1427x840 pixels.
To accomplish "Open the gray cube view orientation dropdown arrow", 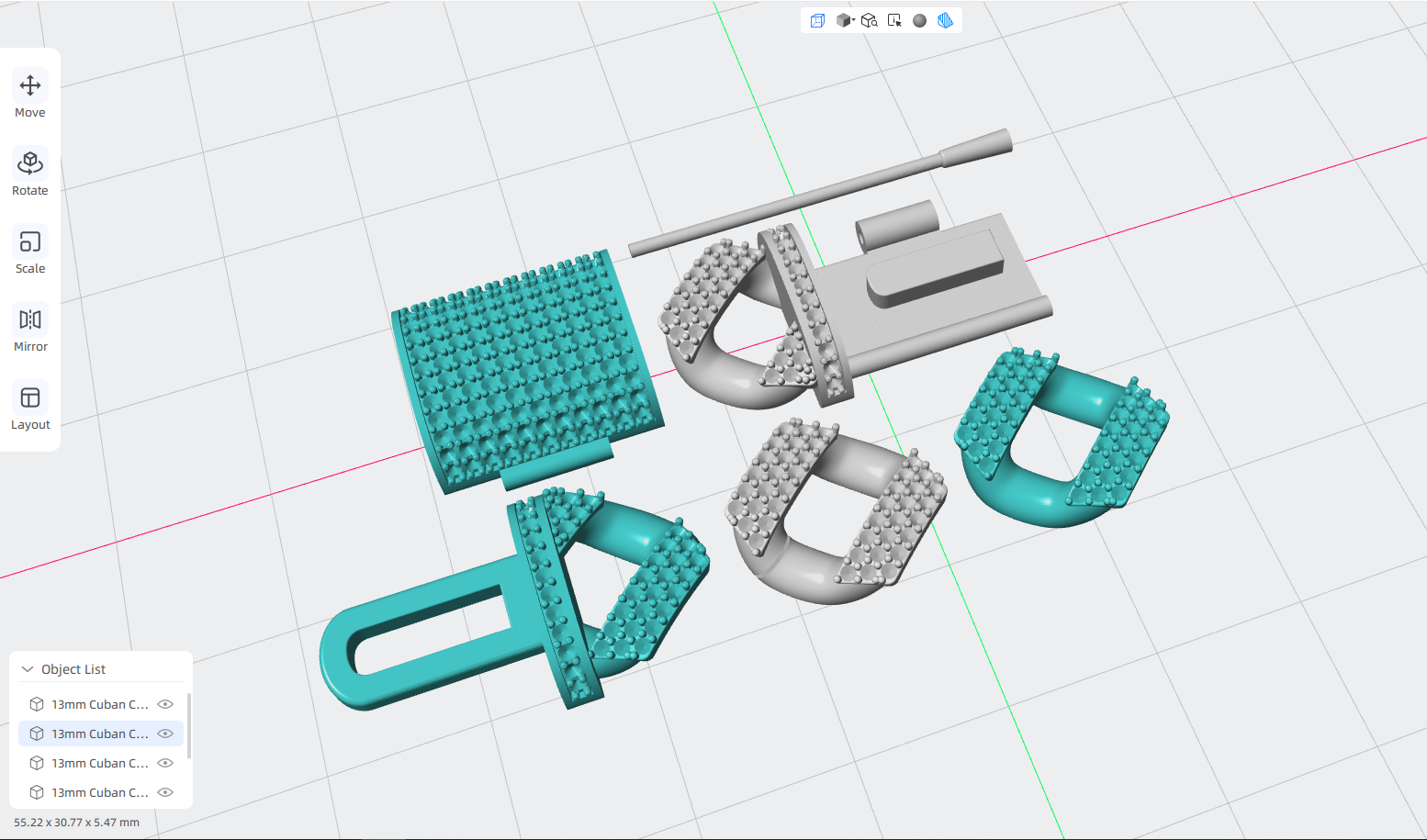I will [x=853, y=19].
